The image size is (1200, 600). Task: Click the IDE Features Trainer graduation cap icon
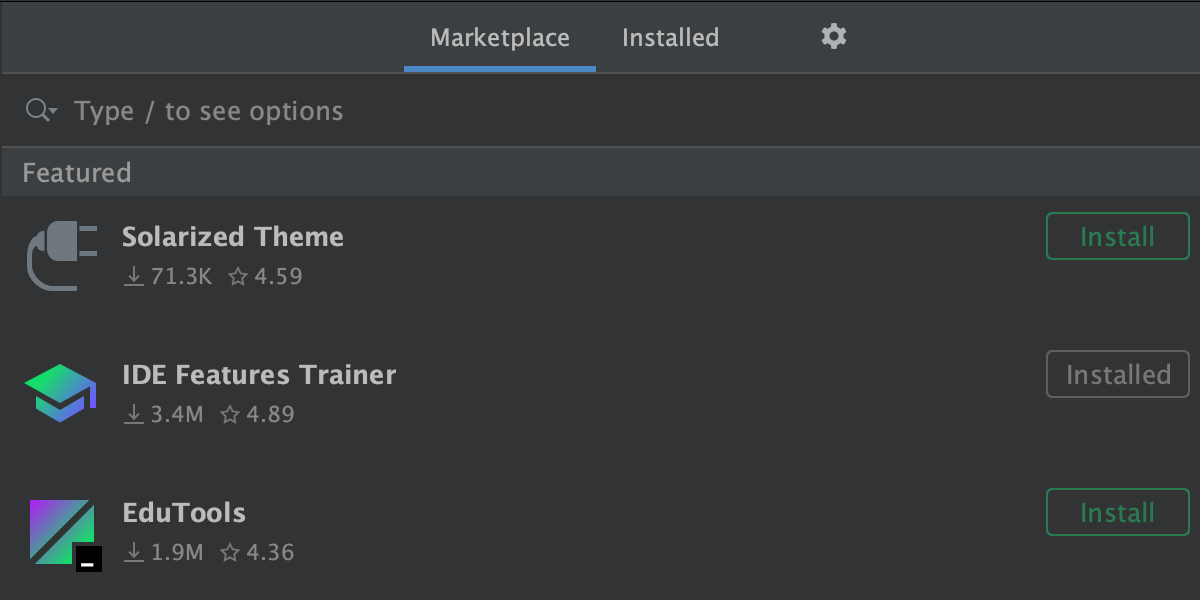coord(60,393)
